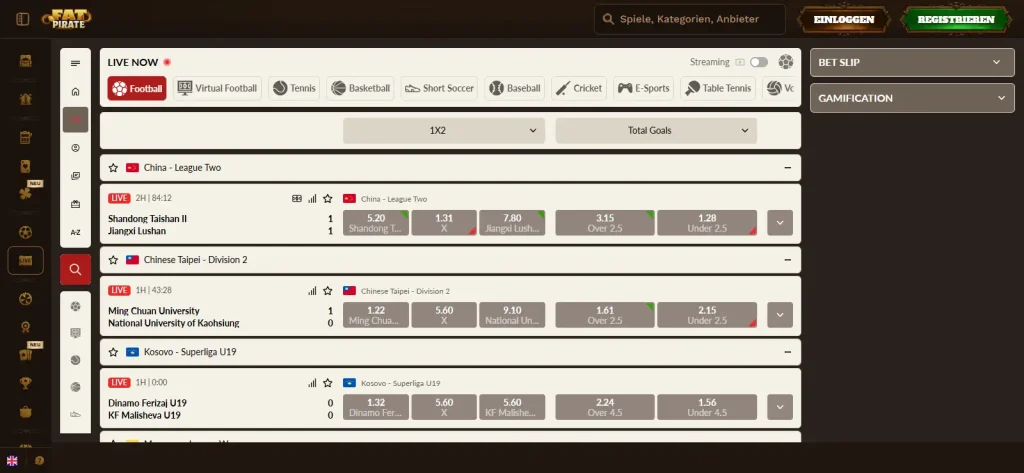
Task: Open the shopping bag icon in left sidebar
Action: pyautogui.click(x=25, y=412)
